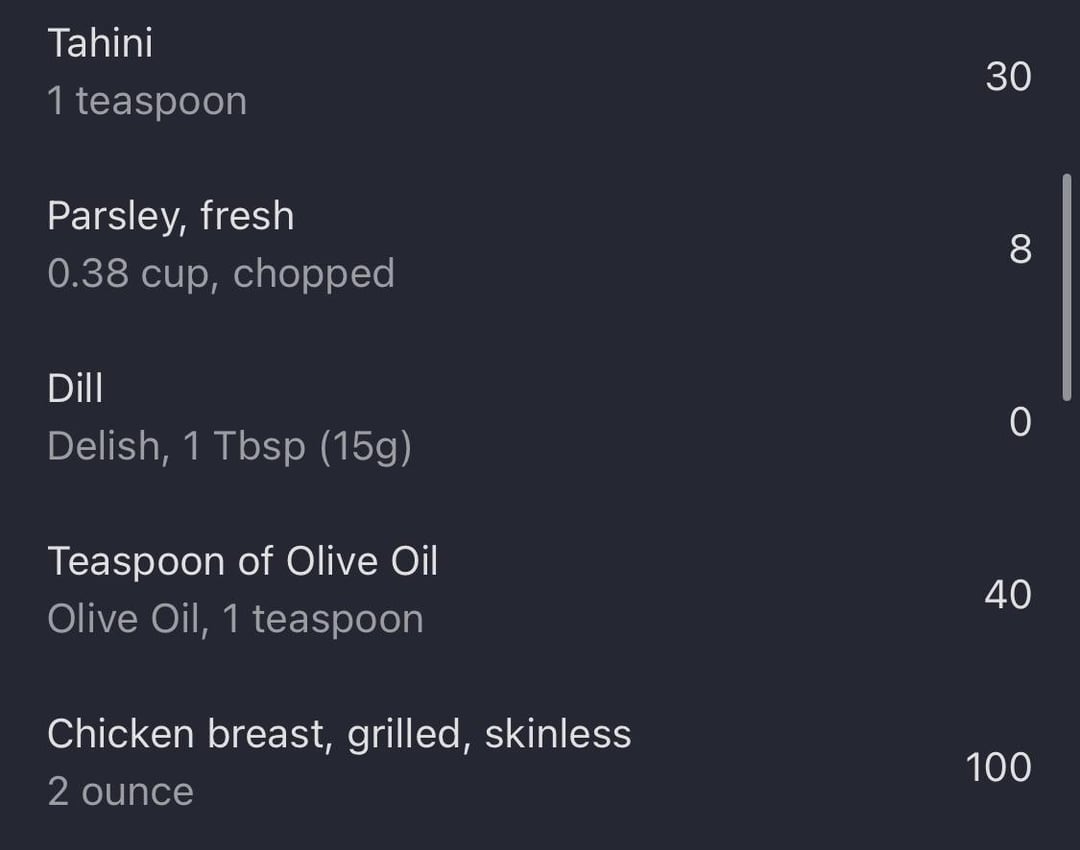This screenshot has width=1080, height=850.
Task: Tap the 2 ounce serving size text
Action: click(121, 791)
